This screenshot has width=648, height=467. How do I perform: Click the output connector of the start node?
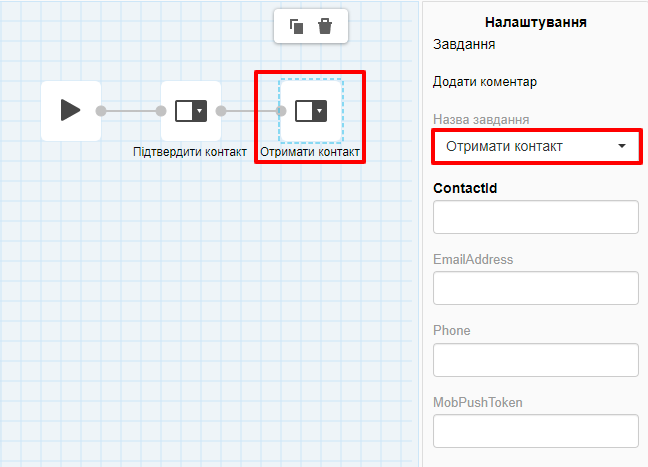click(x=101, y=111)
